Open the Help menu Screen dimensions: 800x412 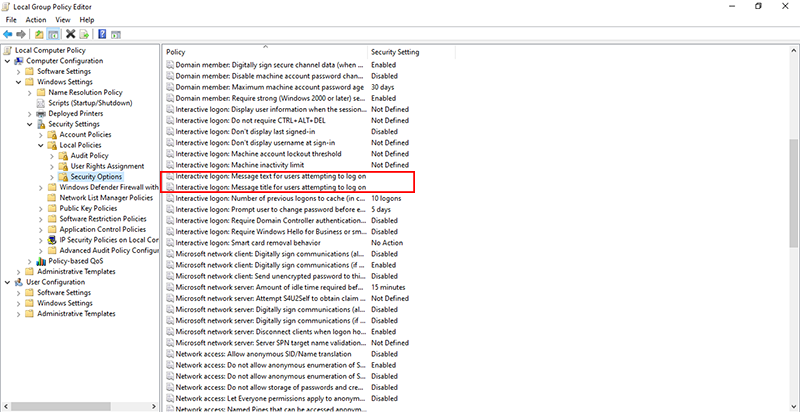(87, 20)
